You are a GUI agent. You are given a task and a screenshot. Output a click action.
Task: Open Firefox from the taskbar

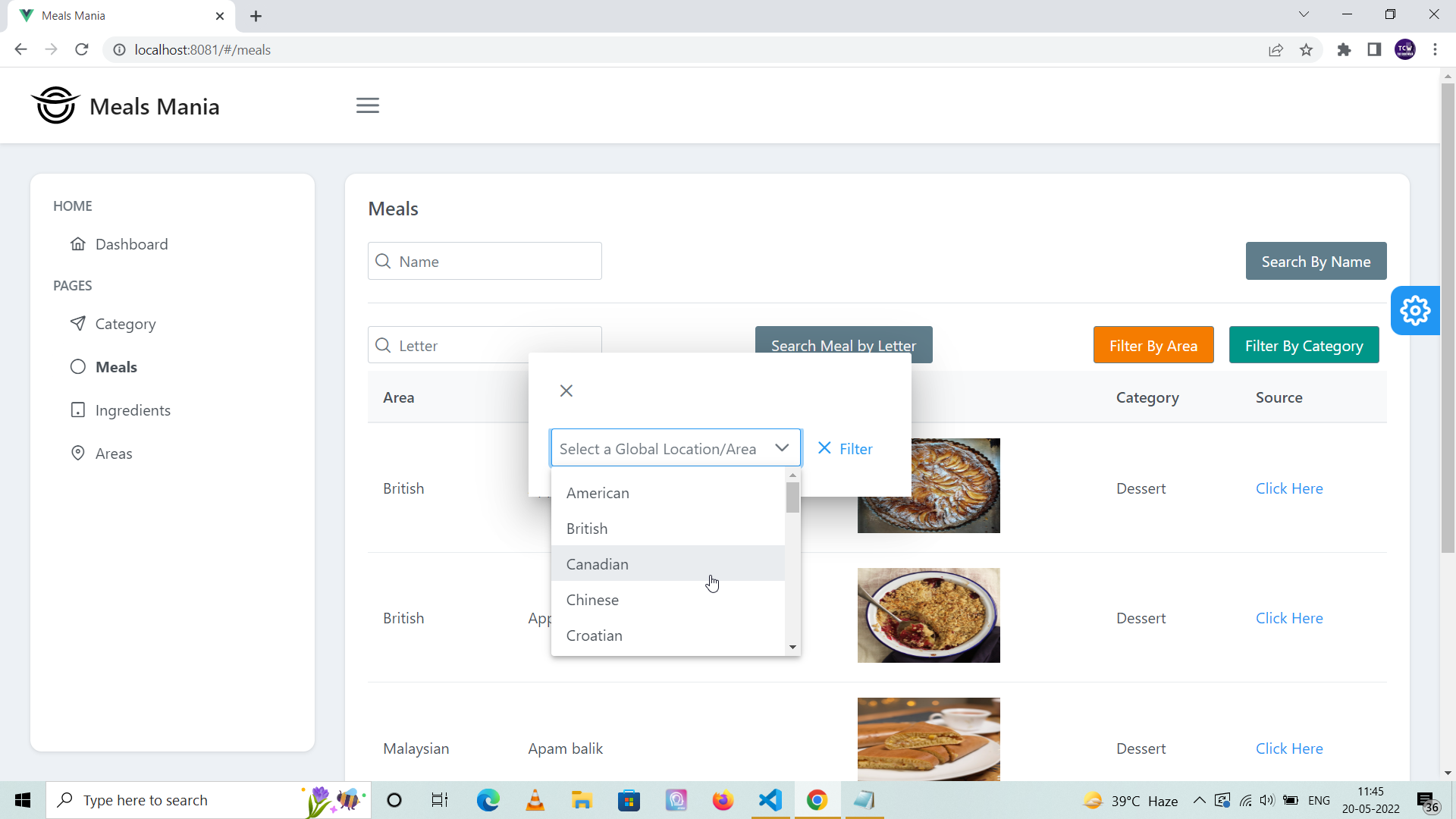pyautogui.click(x=723, y=800)
